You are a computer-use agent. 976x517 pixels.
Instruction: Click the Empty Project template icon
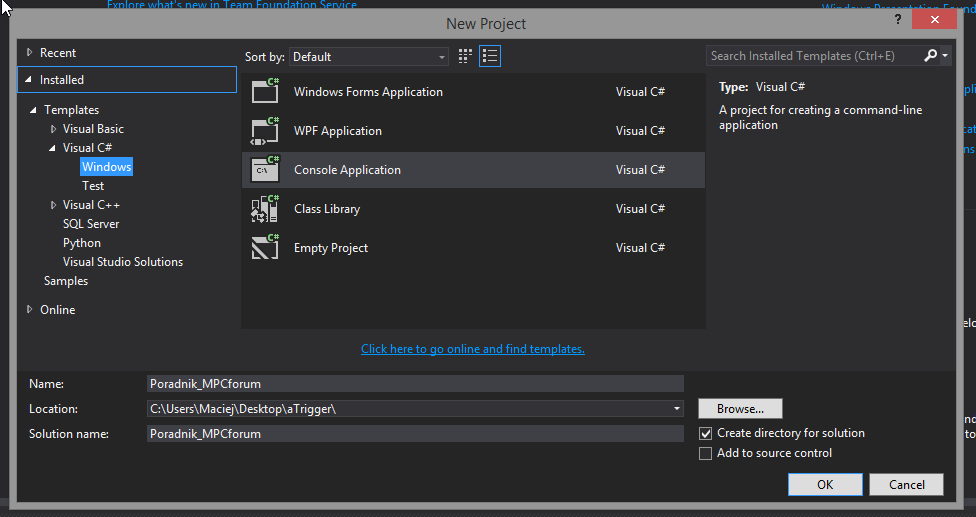(266, 248)
